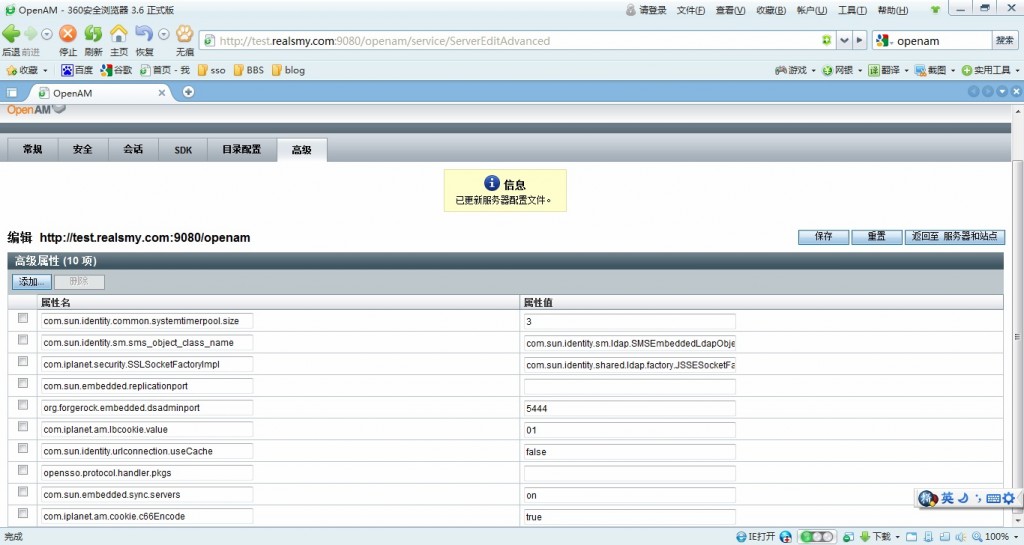Toggle the paw-print incognito (无痕) icon
This screenshot has width=1024, height=545.
coord(185,33)
